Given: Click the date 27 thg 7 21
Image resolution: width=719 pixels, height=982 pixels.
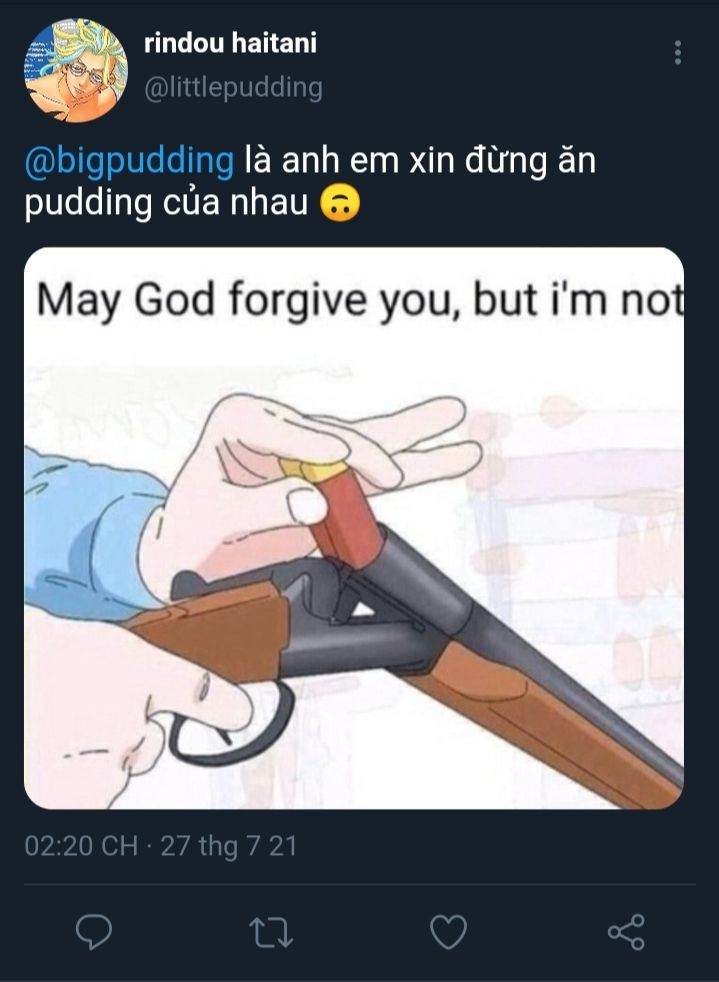Looking at the screenshot, I should 229,846.
